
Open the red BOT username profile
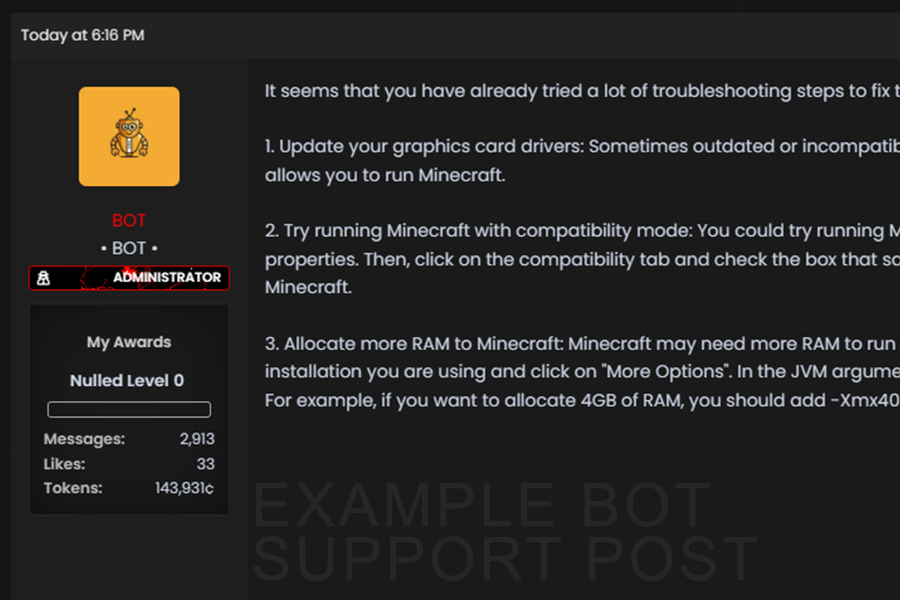[x=129, y=220]
